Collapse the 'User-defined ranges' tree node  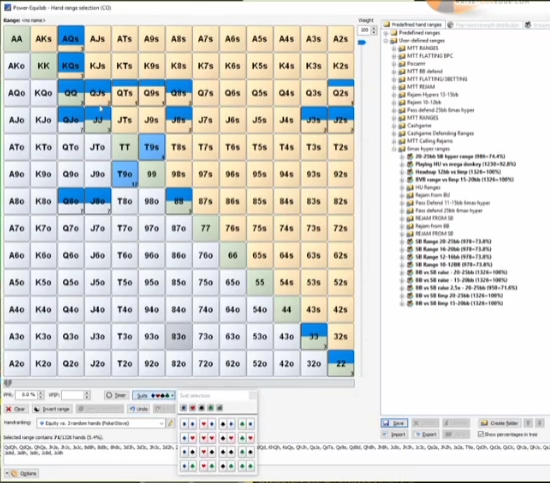click(x=386, y=41)
